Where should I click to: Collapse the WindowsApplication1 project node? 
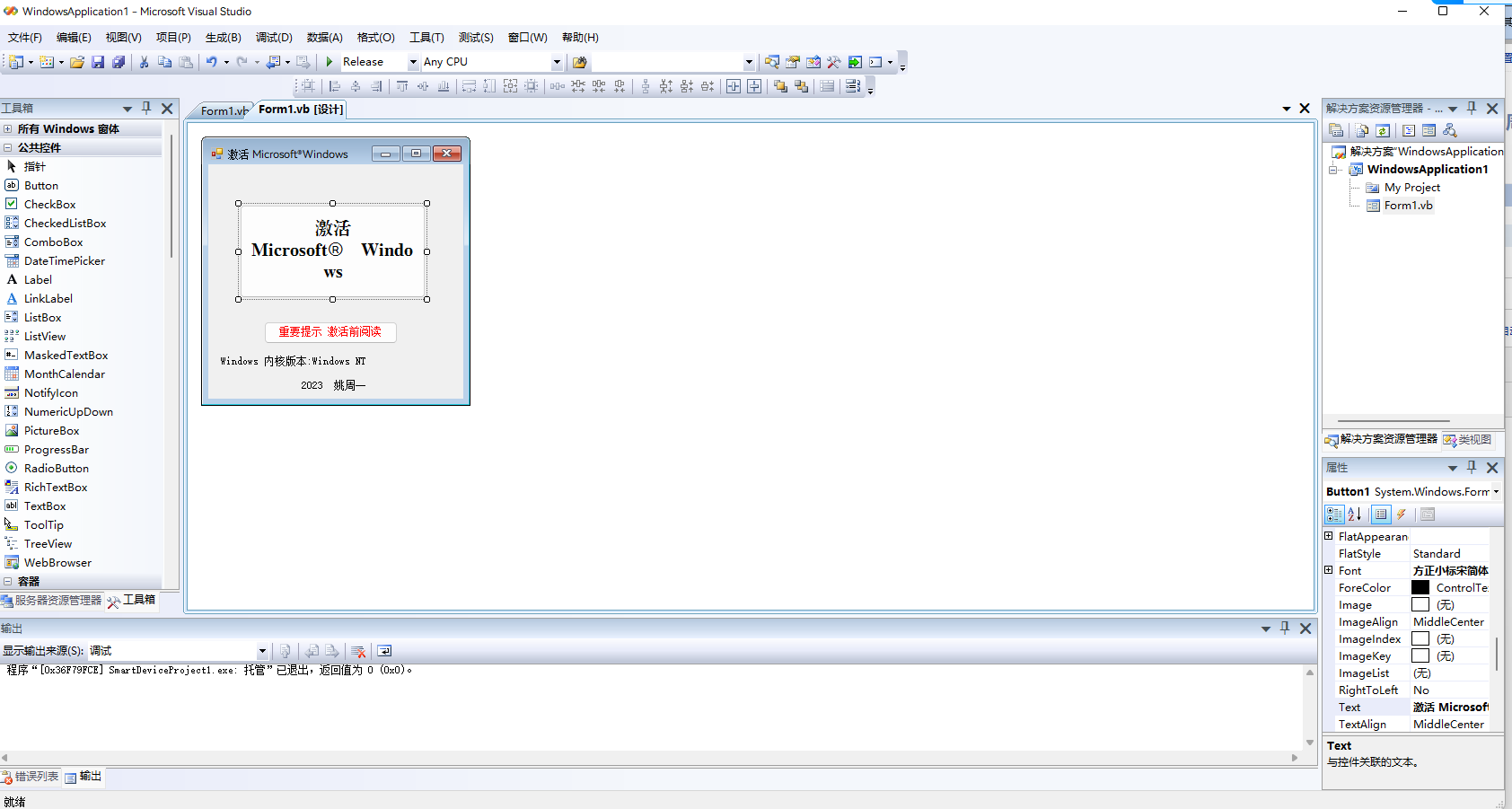coord(1333,170)
